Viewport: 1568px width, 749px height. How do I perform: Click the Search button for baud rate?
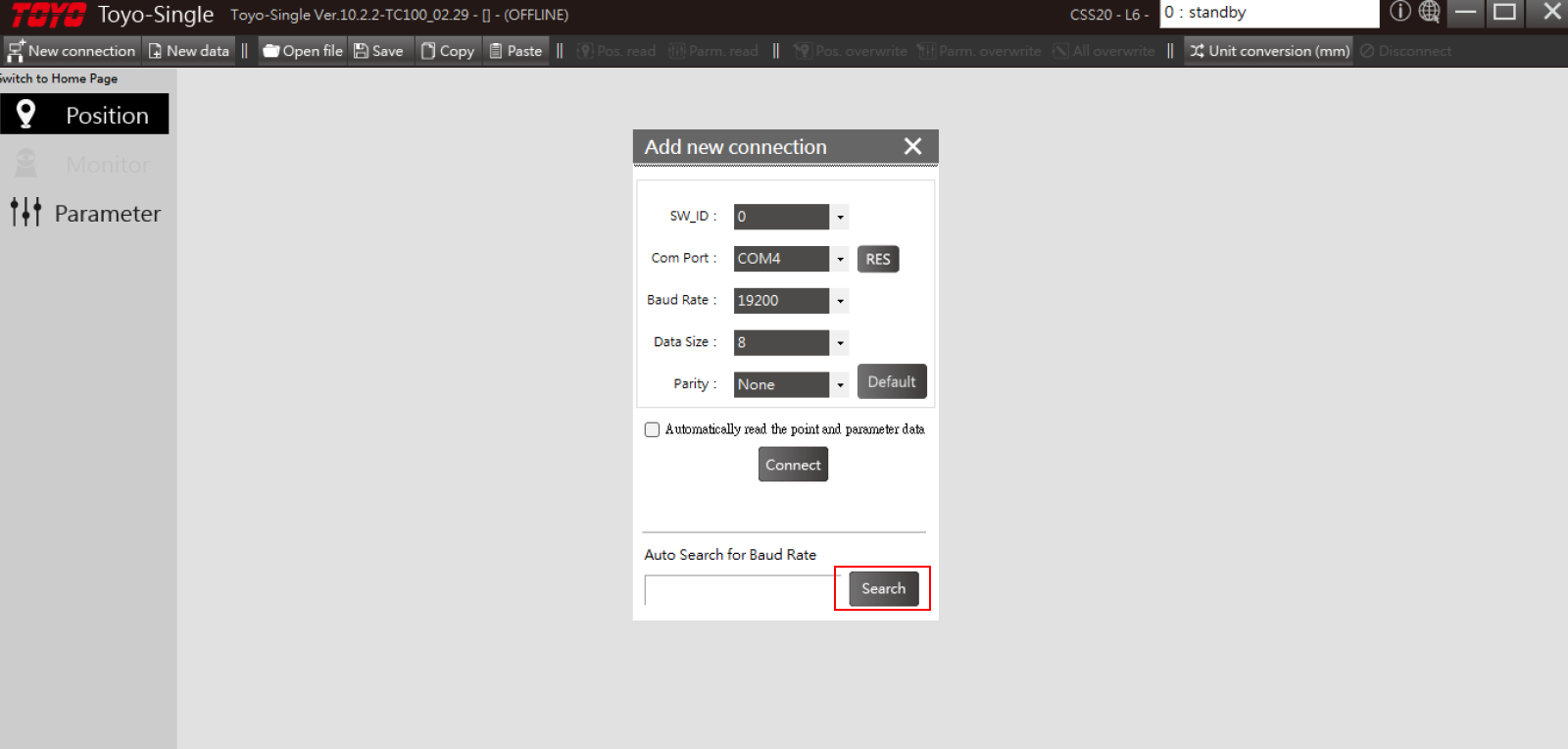(x=884, y=588)
